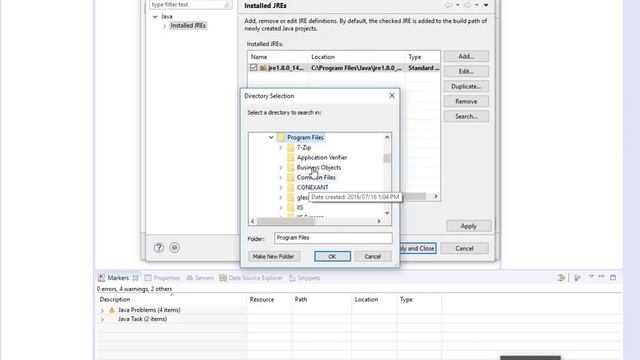Collapse the Program Files folder node
The image size is (640, 360).
271,138
